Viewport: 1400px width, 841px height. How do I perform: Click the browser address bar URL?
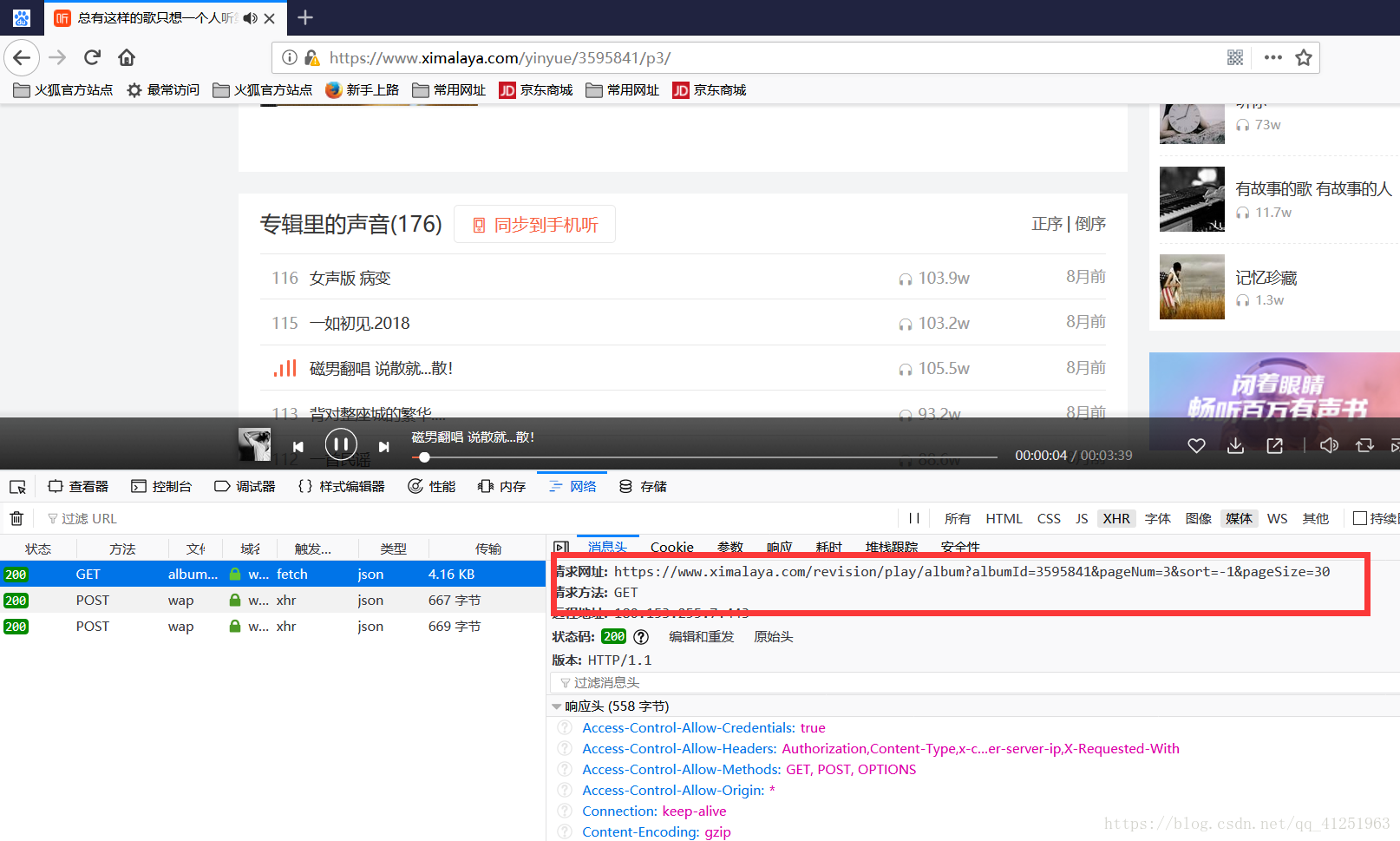[500, 57]
